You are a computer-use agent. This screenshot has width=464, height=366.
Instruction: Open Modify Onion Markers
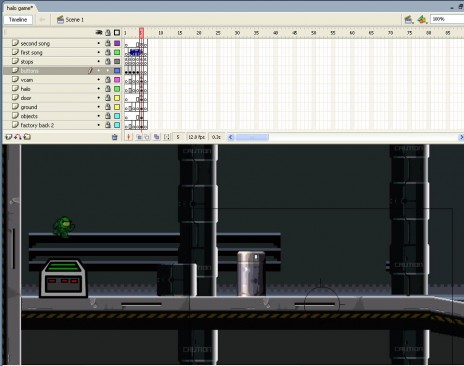[167, 137]
